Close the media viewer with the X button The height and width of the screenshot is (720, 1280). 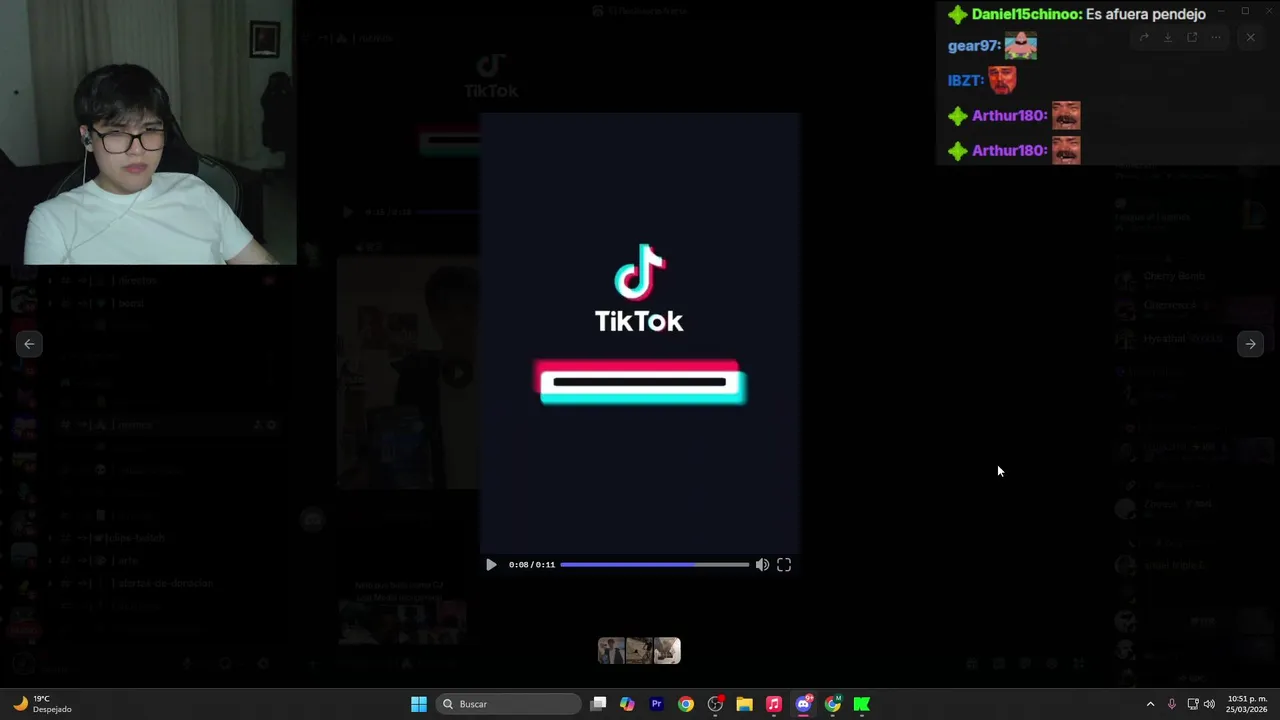(1250, 38)
